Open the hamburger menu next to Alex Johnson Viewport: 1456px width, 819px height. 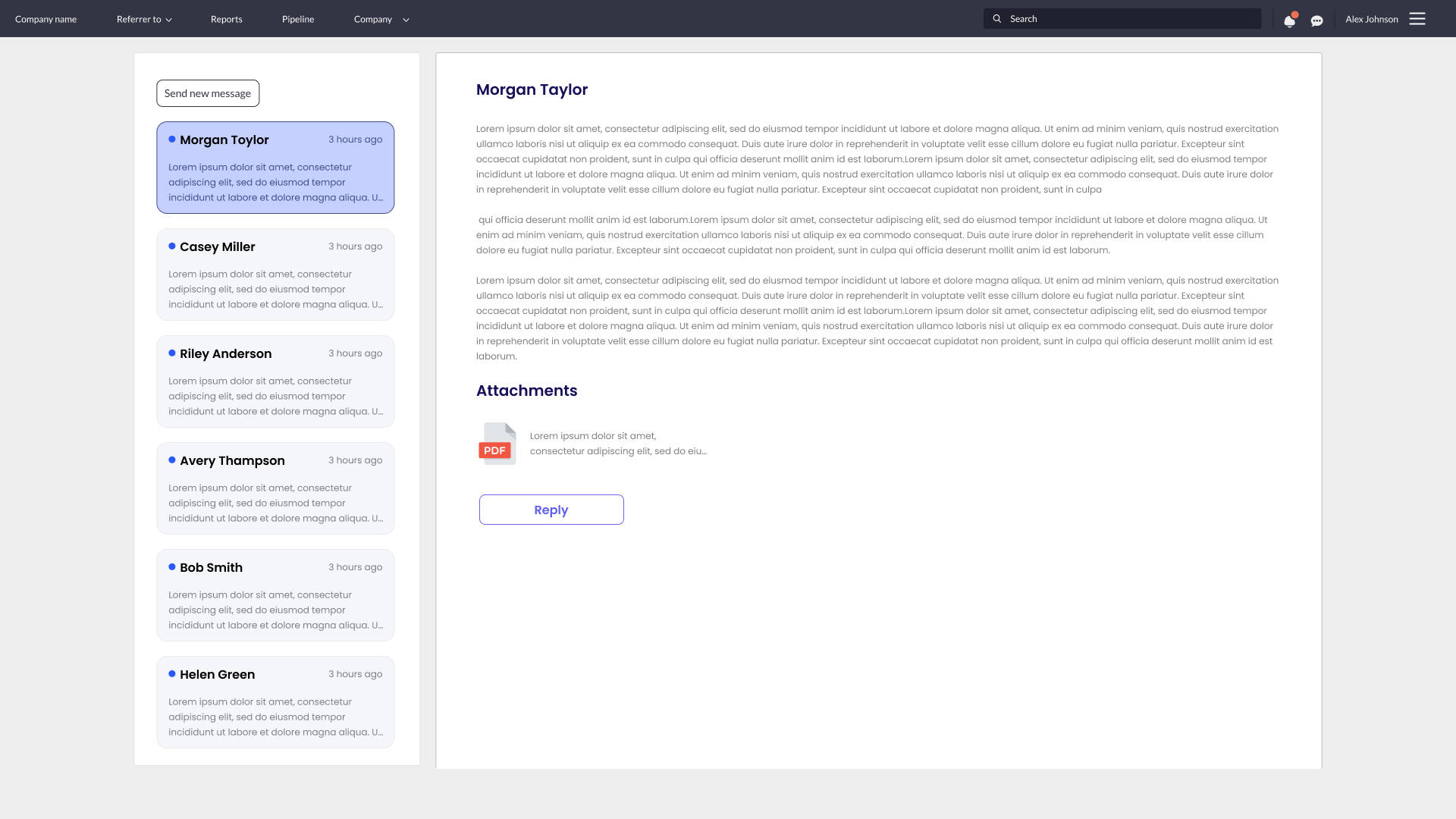click(1417, 19)
